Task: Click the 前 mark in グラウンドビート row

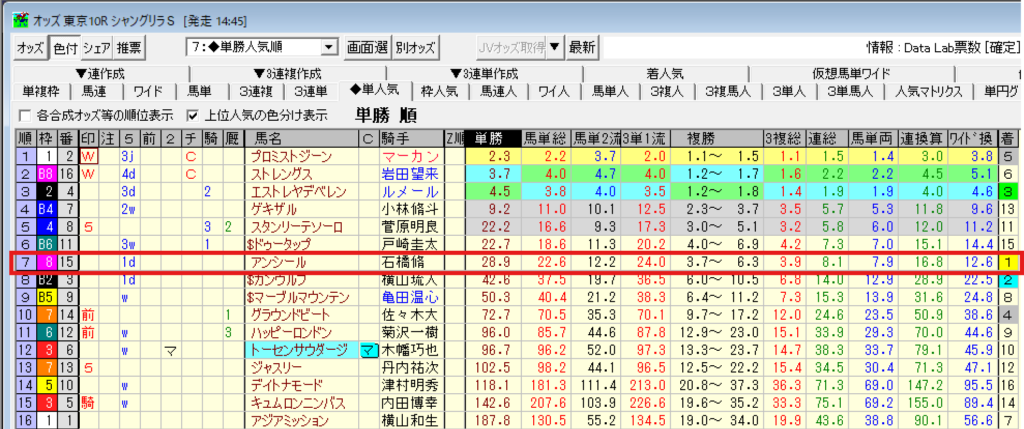Action: click(89, 315)
